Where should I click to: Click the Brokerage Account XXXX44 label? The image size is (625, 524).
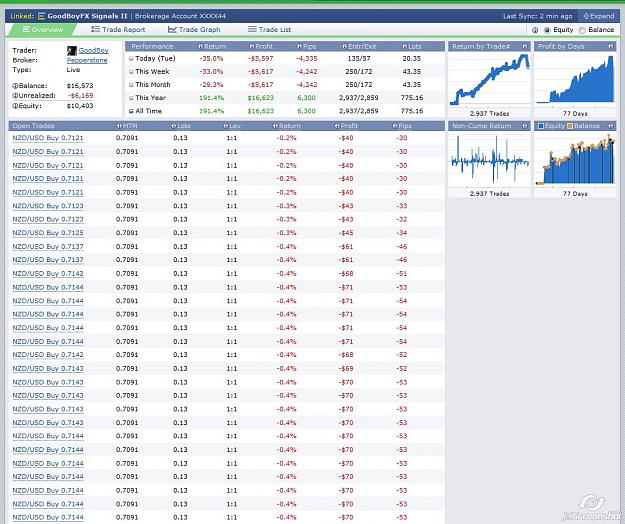[180, 16]
